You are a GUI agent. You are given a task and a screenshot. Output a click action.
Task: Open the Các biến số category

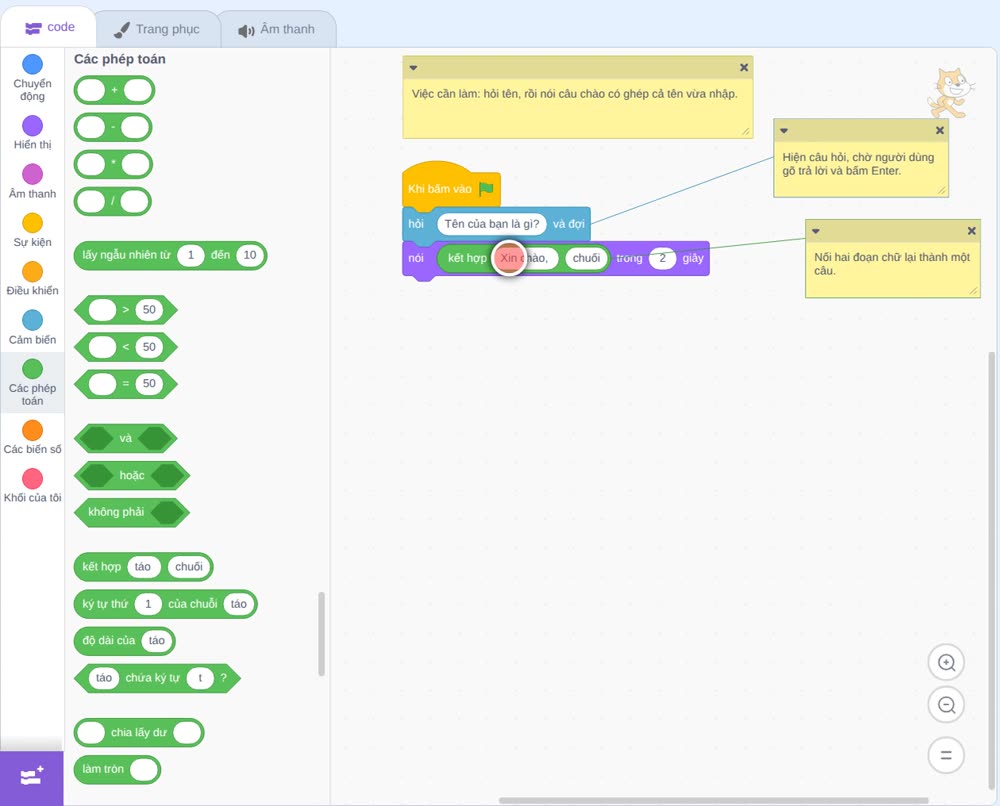tap(32, 437)
